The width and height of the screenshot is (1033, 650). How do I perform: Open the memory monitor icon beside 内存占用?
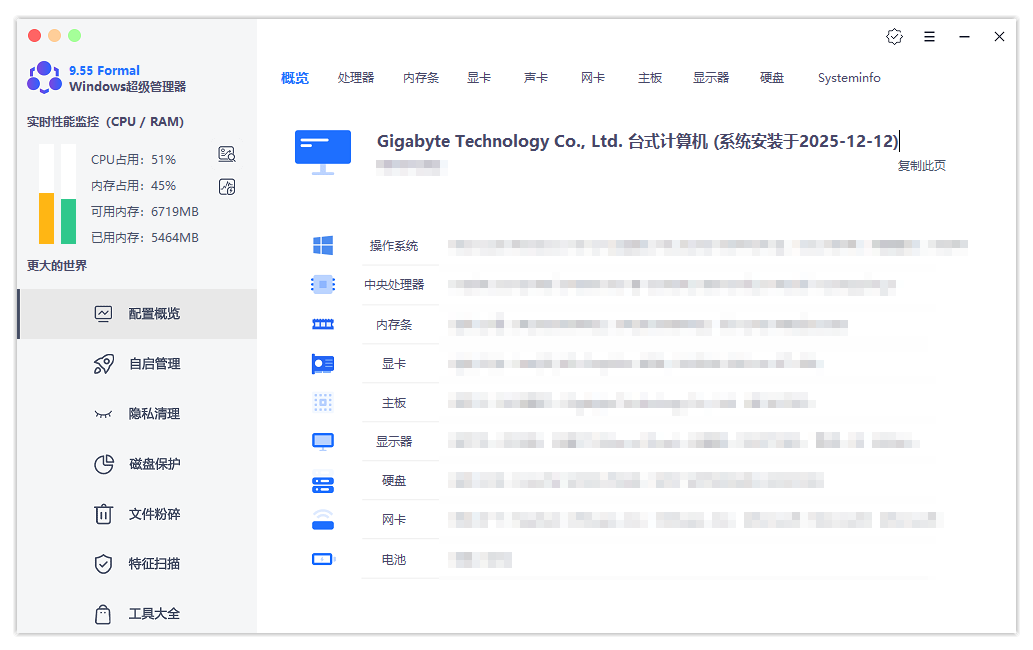227,186
